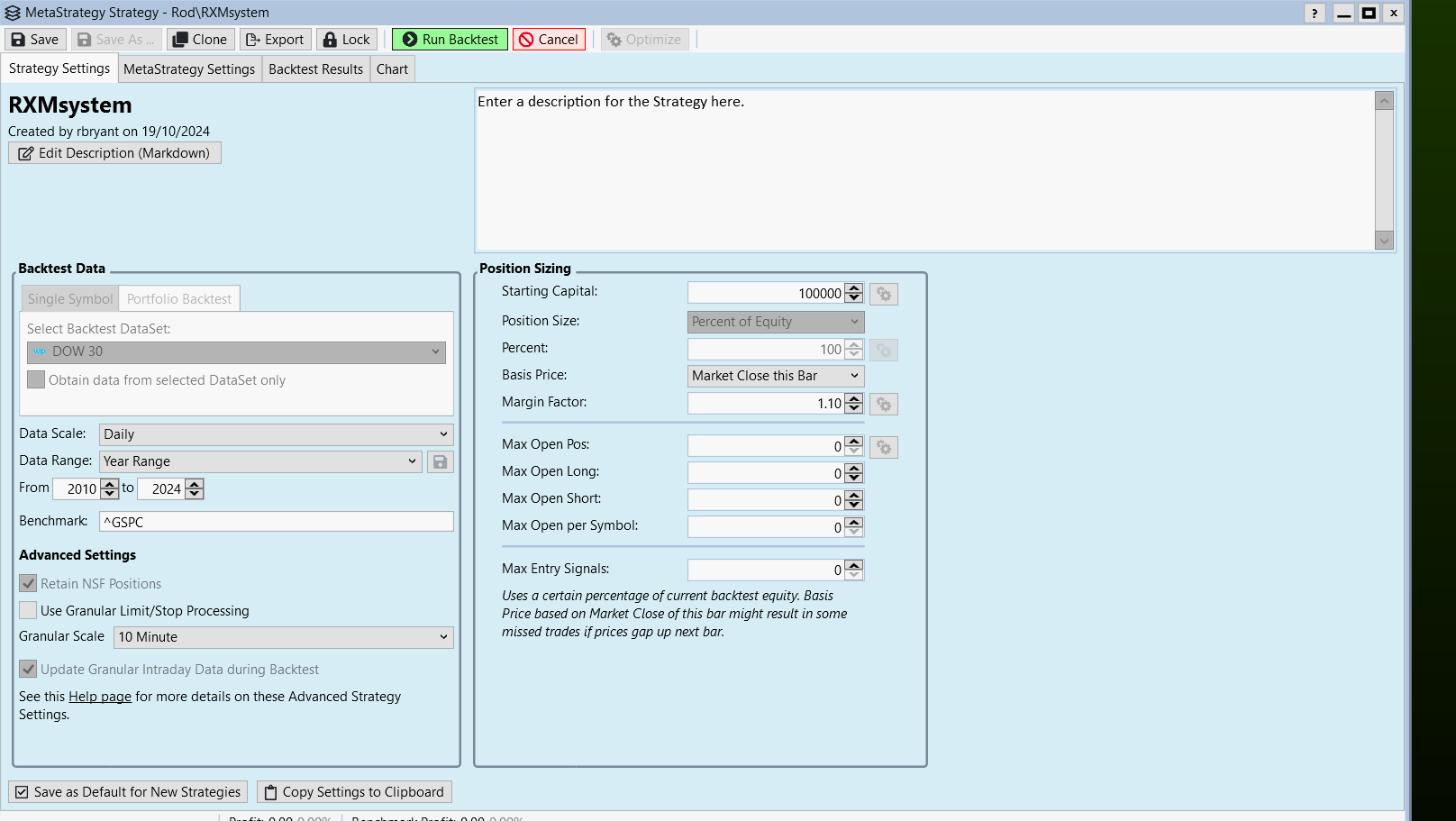
Task: Click save icon next to Data Range
Action: coord(440,462)
